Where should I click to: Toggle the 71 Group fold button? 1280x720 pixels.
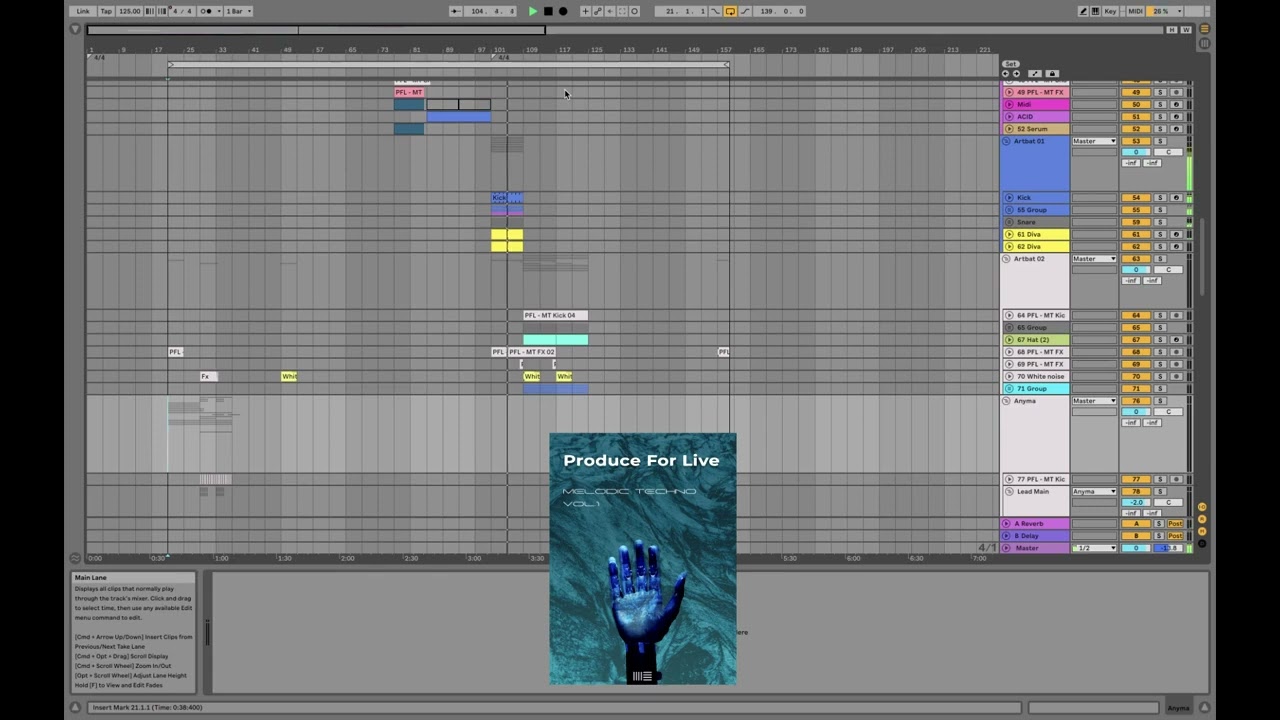tap(1007, 388)
